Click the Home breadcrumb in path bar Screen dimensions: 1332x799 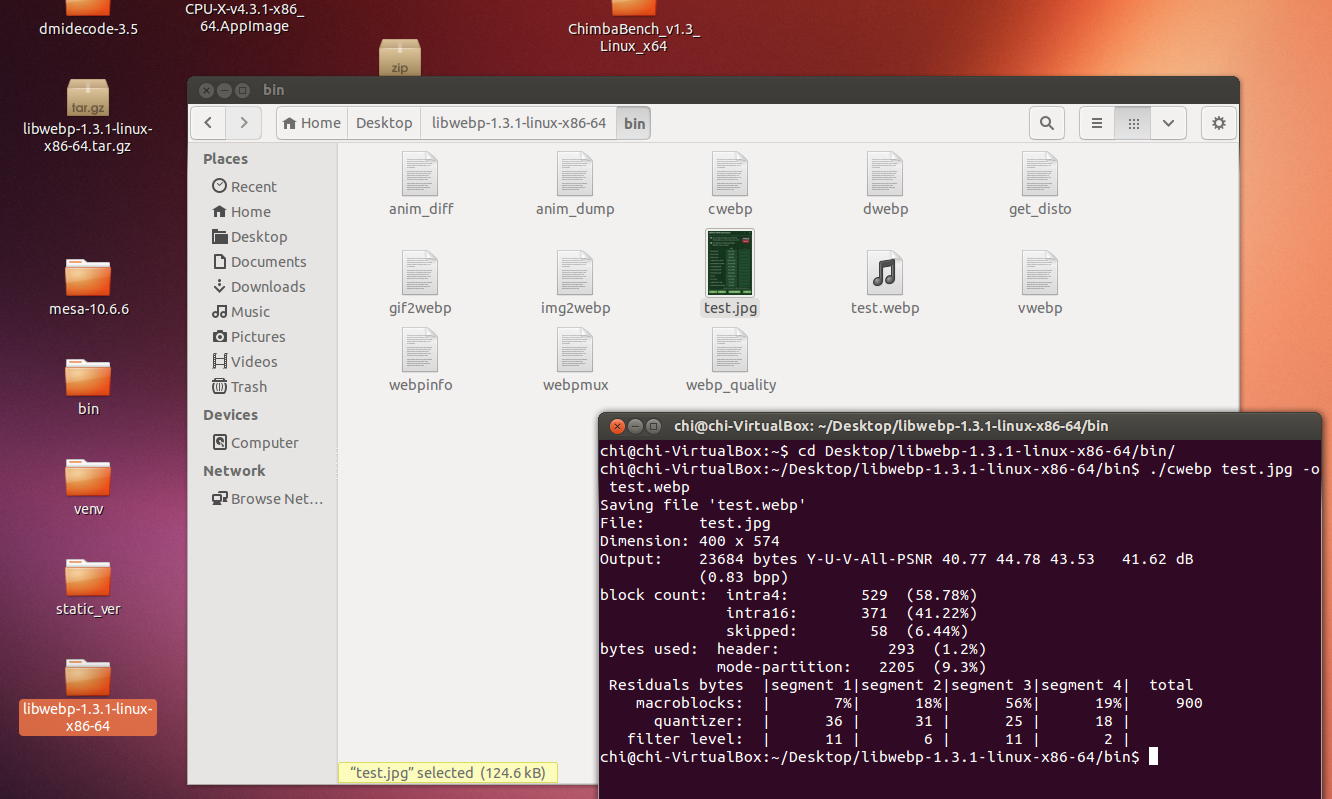312,123
